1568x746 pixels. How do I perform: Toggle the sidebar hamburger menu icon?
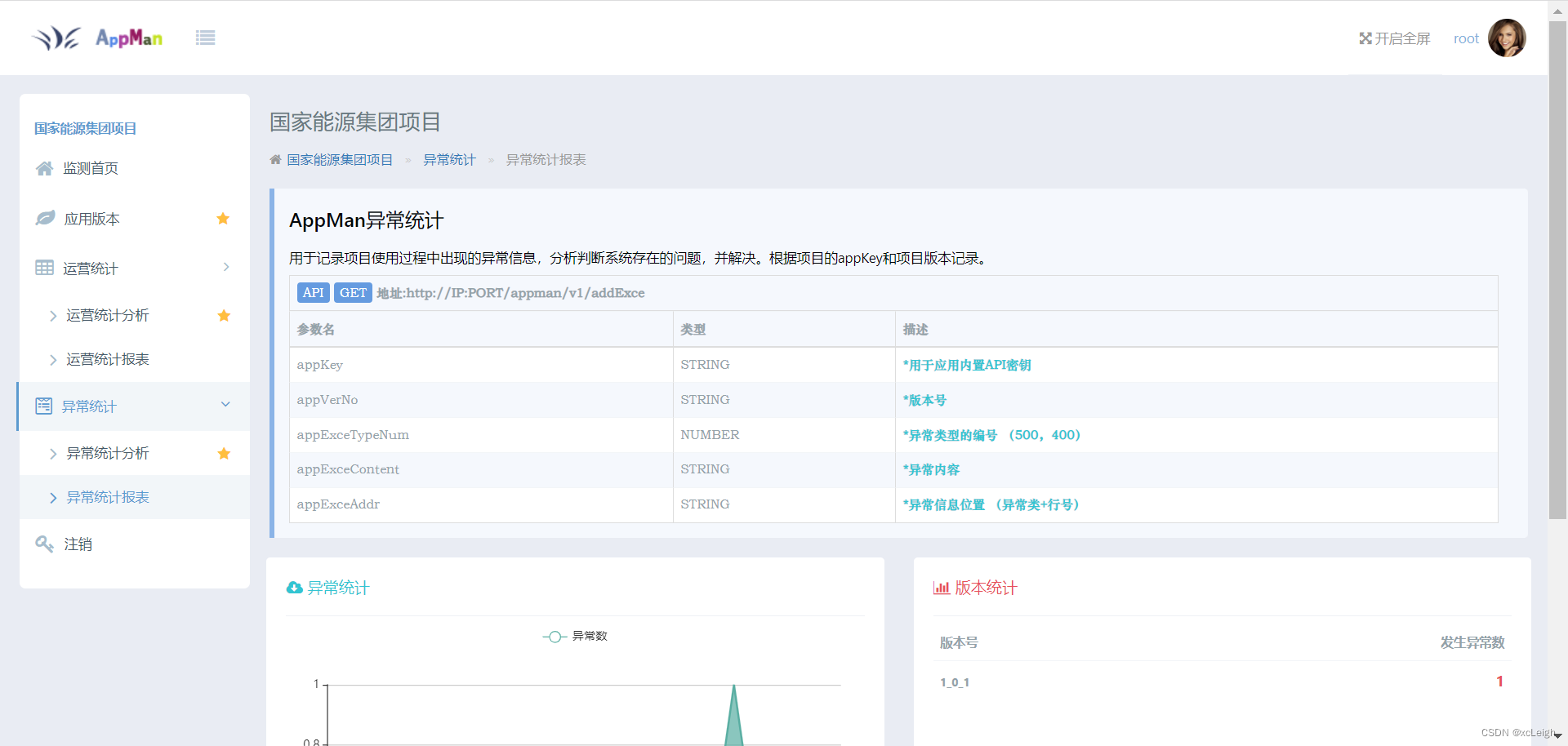pyautogui.click(x=205, y=38)
